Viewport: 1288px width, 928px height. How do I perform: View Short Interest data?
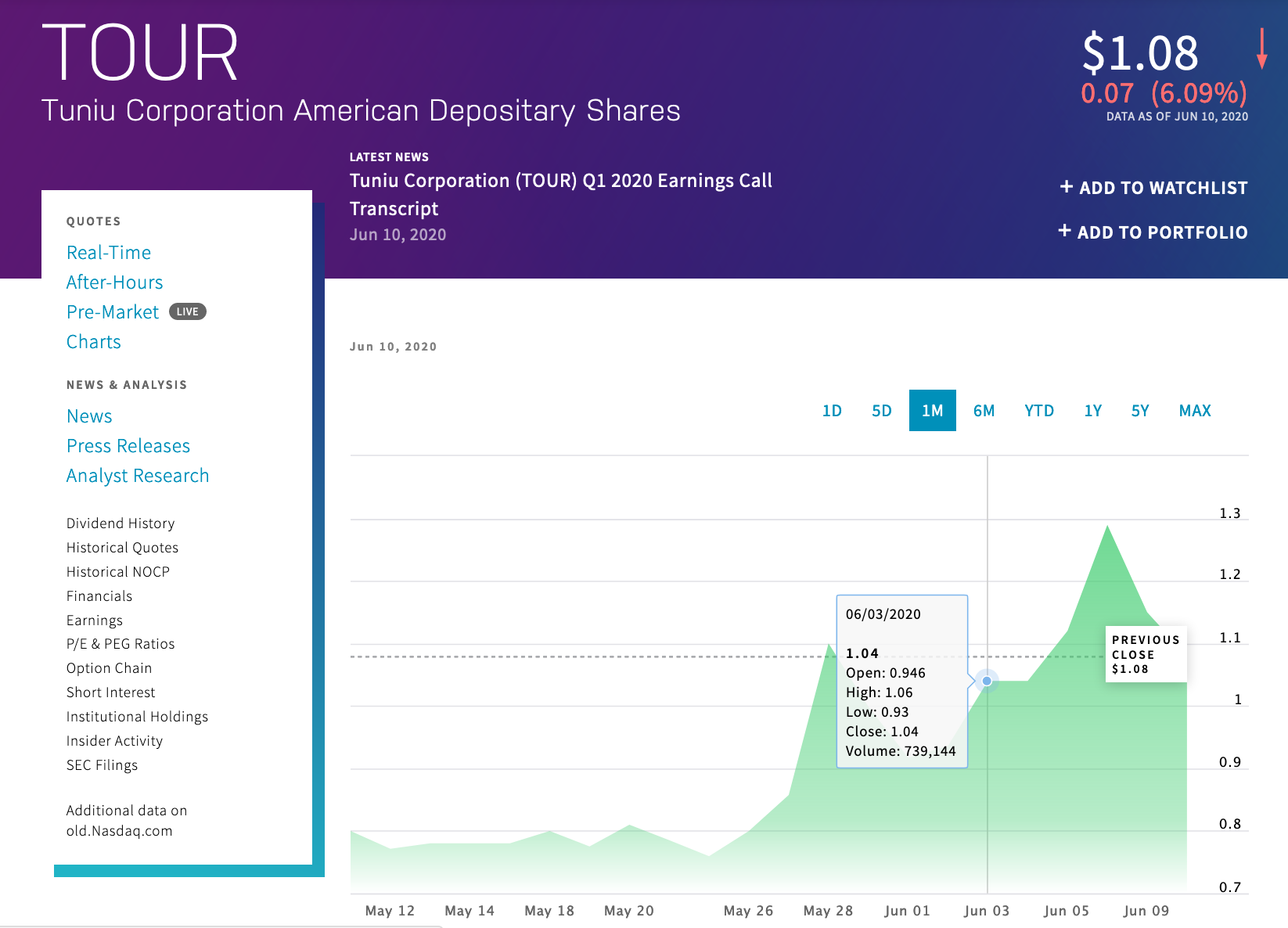[111, 692]
